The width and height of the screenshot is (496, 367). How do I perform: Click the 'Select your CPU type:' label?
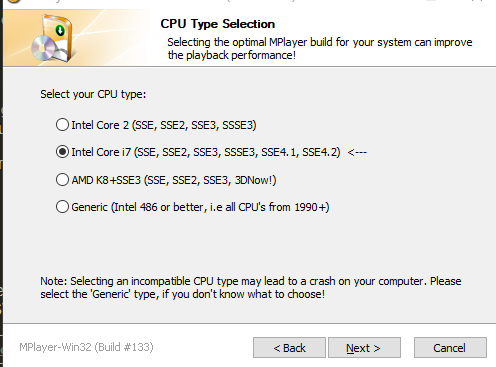93,94
